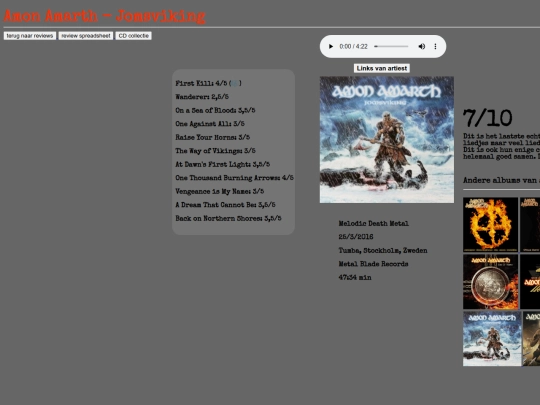
Task: Click the audio time '0:00 / 4:22'
Action: point(353,46)
